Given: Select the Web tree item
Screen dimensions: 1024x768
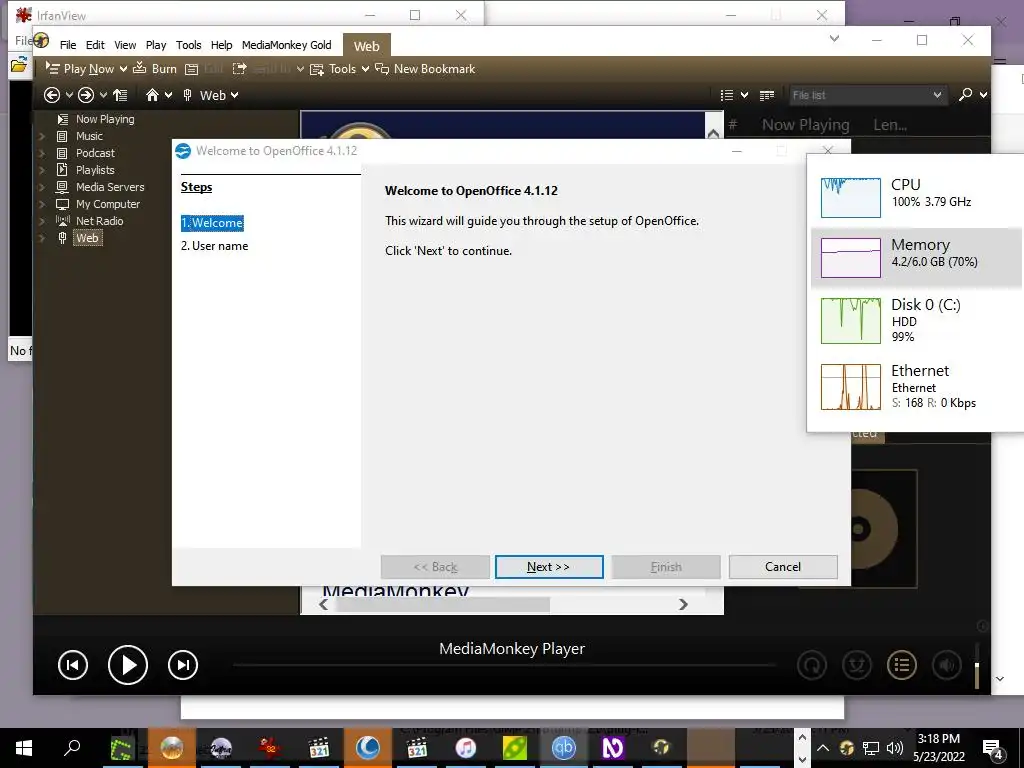Looking at the screenshot, I should (x=87, y=238).
